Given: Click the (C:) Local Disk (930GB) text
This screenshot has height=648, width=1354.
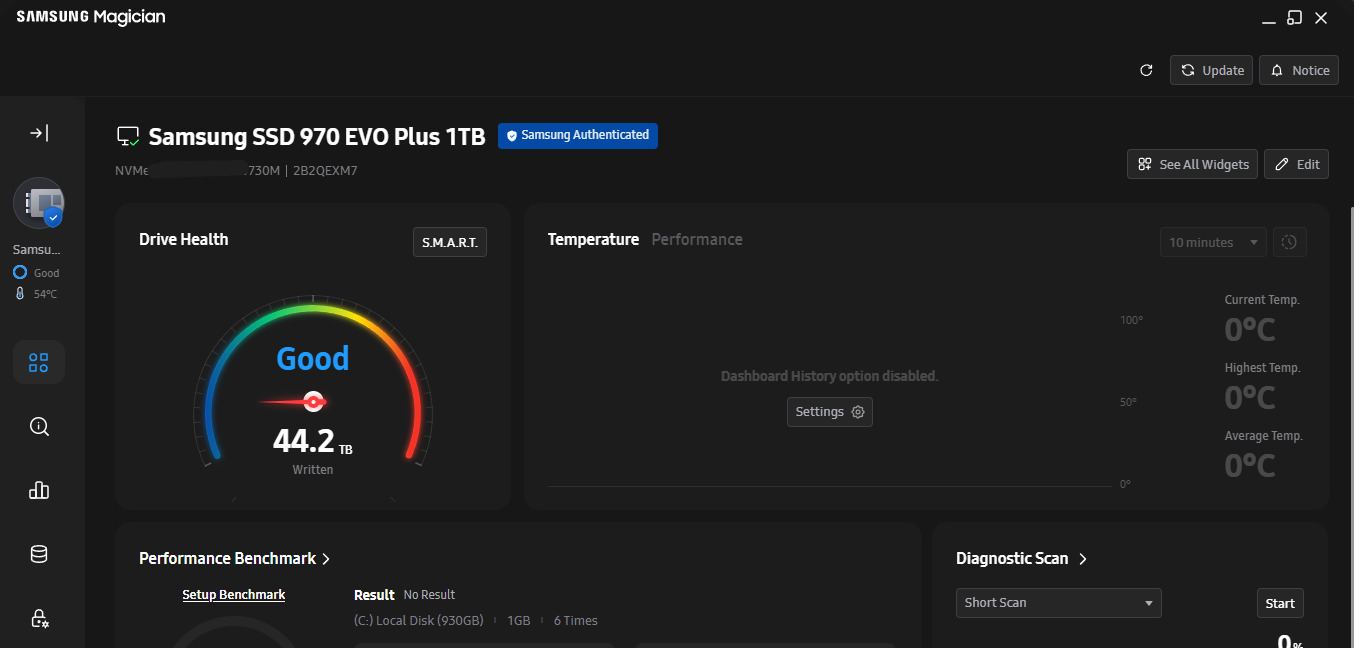Looking at the screenshot, I should tap(418, 621).
